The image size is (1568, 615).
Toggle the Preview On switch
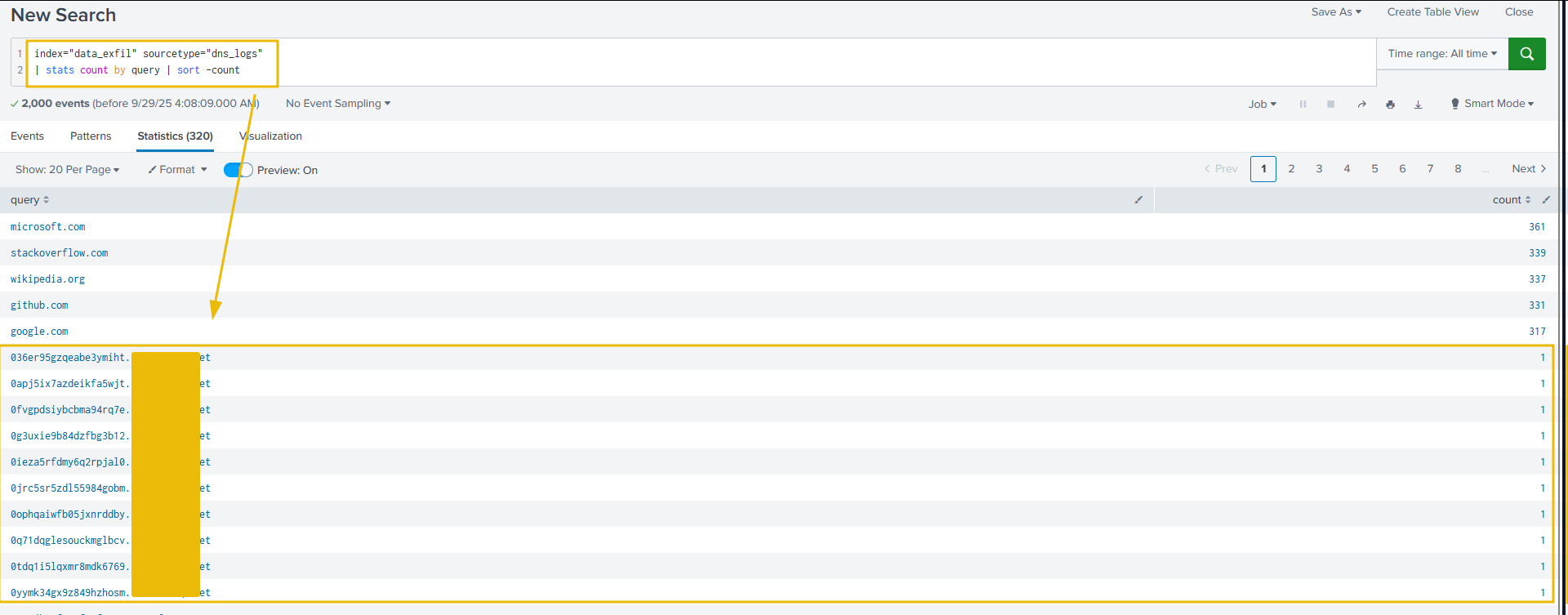pos(238,170)
